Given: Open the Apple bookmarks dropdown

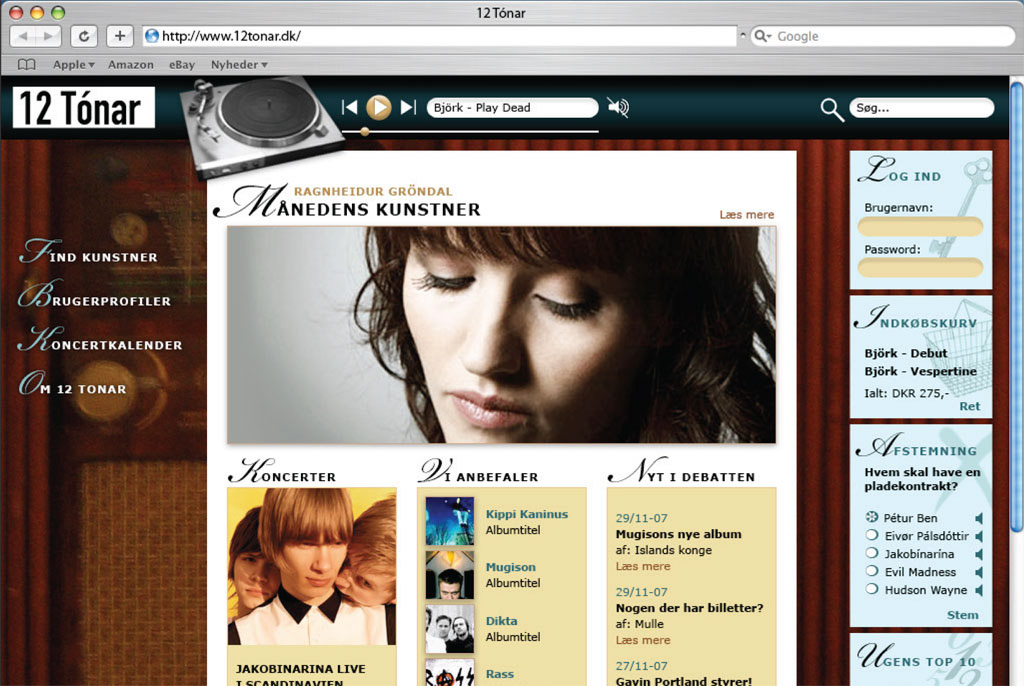Looking at the screenshot, I should pyautogui.click(x=74, y=65).
